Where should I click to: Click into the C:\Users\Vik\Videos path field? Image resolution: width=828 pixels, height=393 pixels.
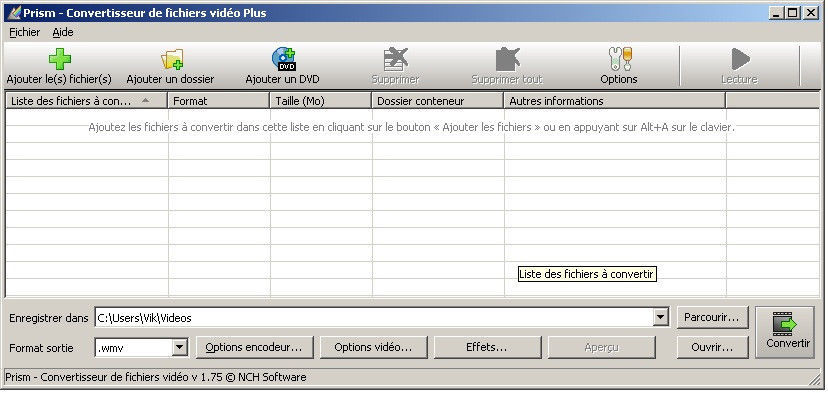click(374, 317)
